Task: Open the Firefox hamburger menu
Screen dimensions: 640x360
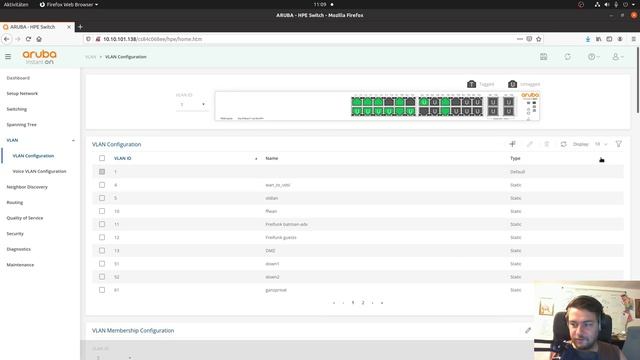Action: [633, 39]
